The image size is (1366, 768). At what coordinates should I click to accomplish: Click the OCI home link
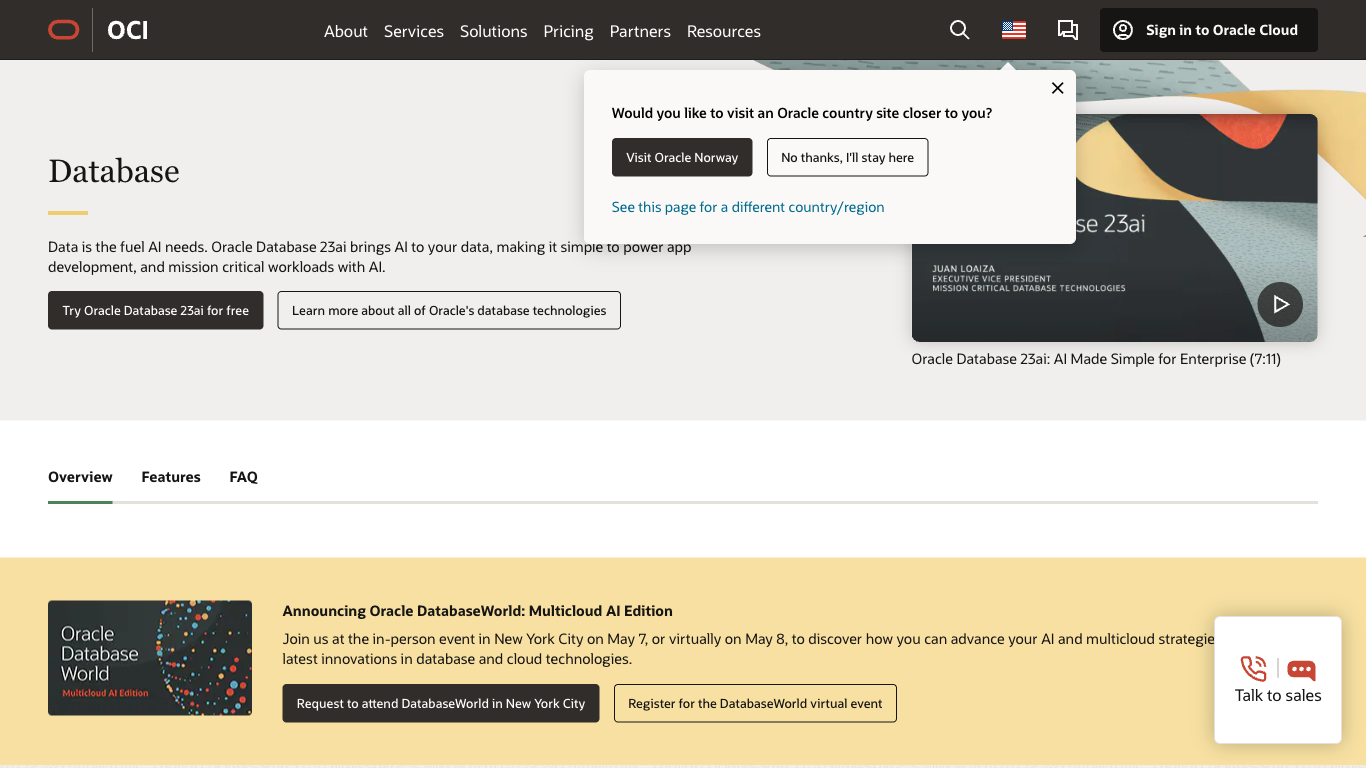coord(128,30)
